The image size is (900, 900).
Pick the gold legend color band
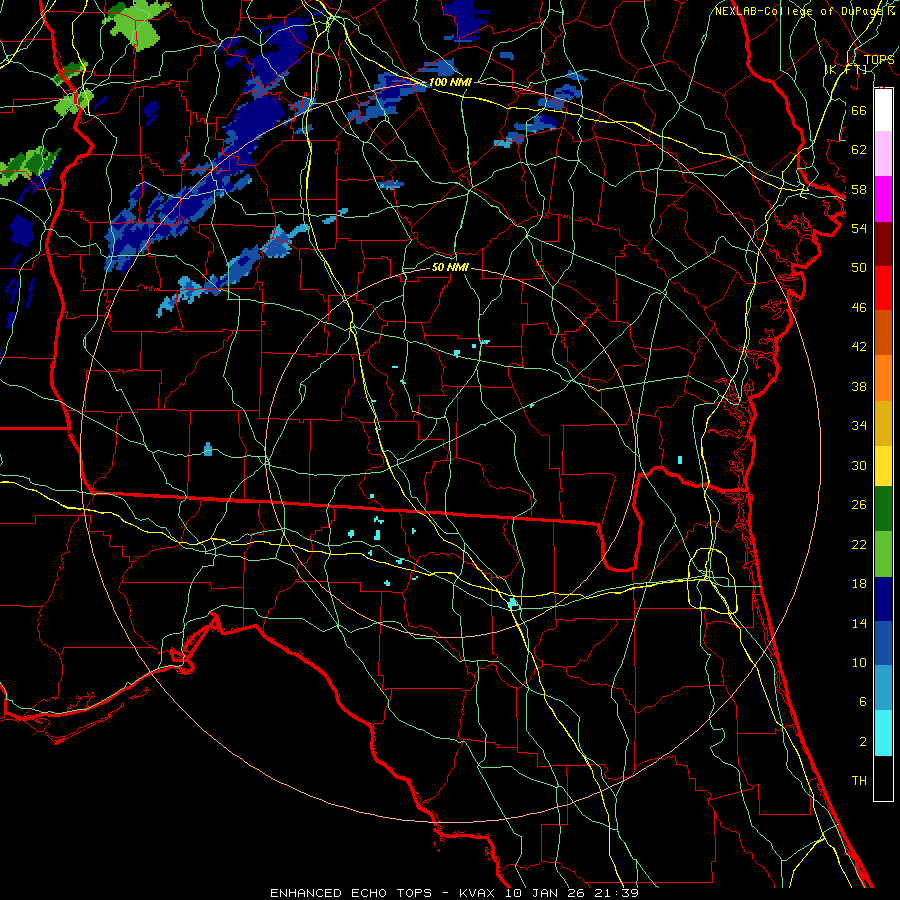tap(883, 423)
